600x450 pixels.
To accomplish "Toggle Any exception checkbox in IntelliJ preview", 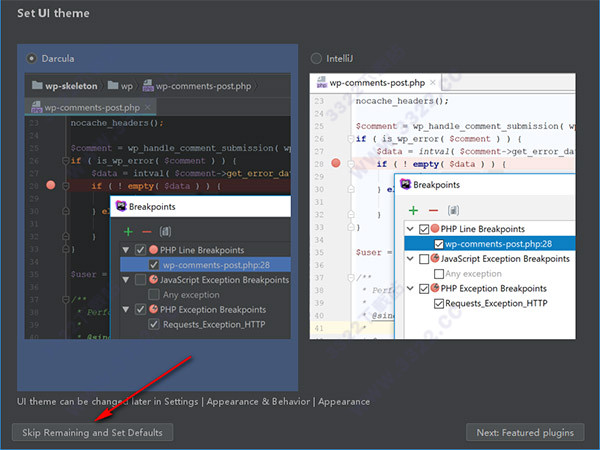I will pos(439,274).
